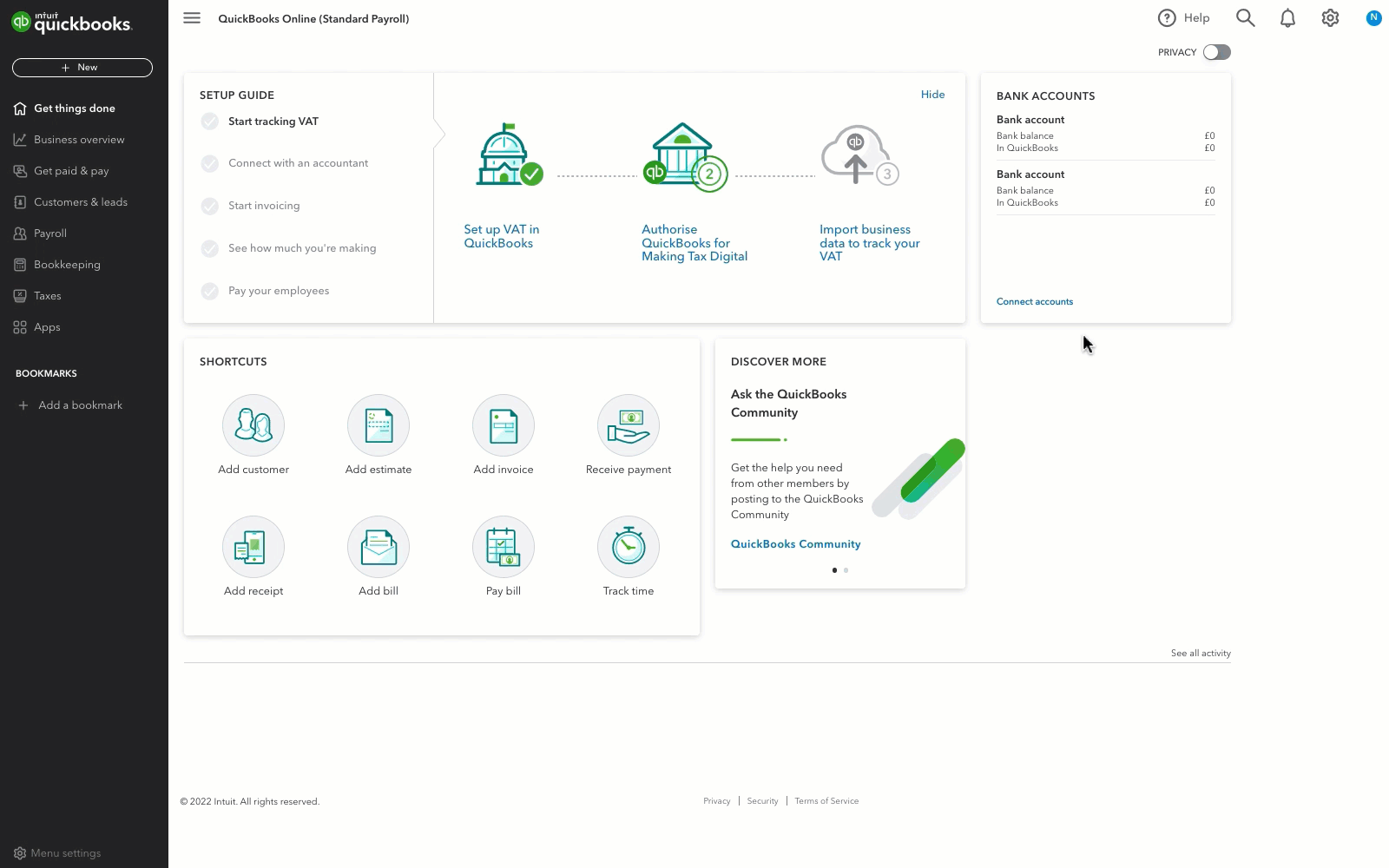The height and width of the screenshot is (868, 1389).
Task: Open the hamburger navigation menu
Action: click(x=192, y=18)
